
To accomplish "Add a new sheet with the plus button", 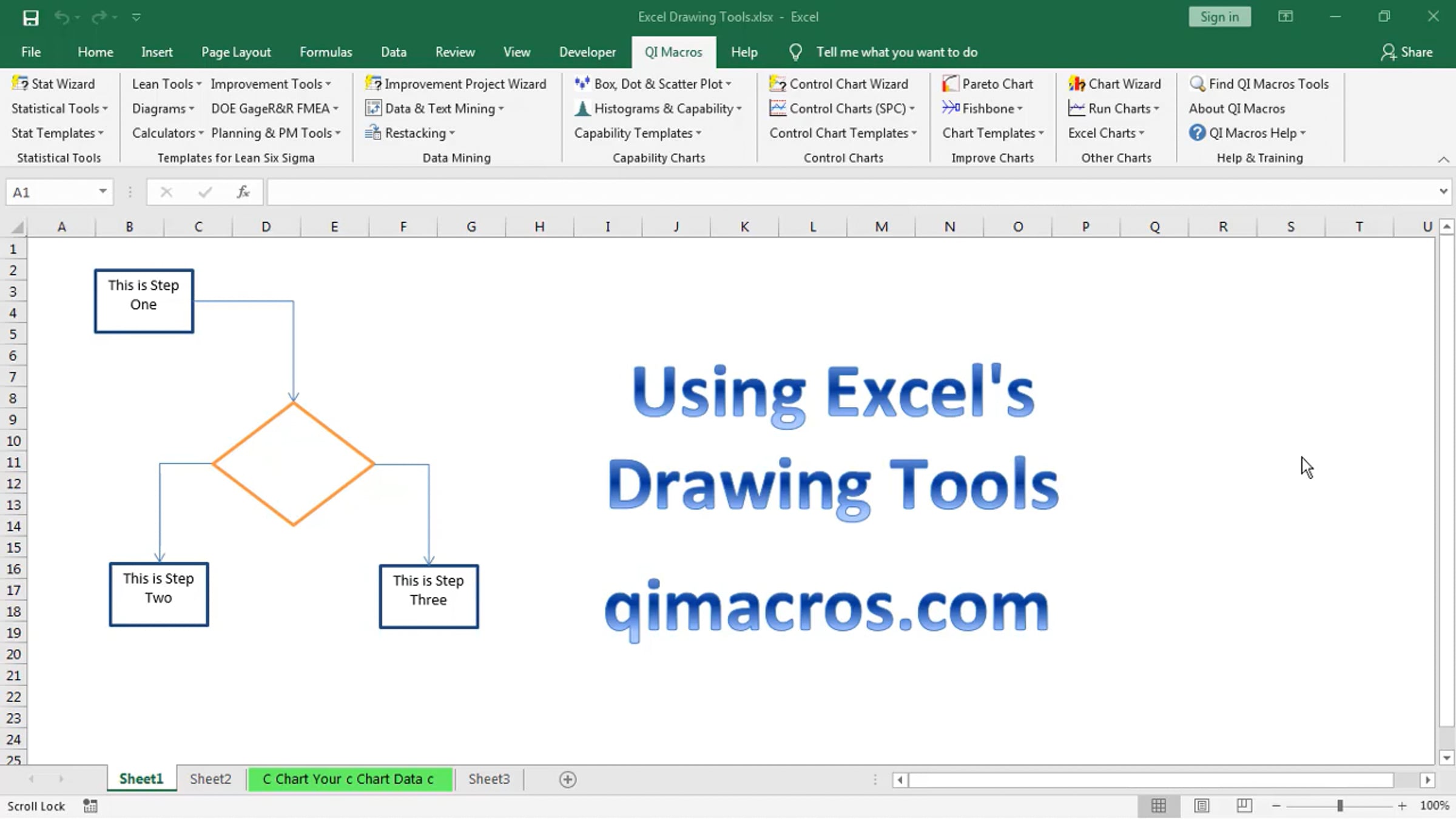I will click(568, 780).
